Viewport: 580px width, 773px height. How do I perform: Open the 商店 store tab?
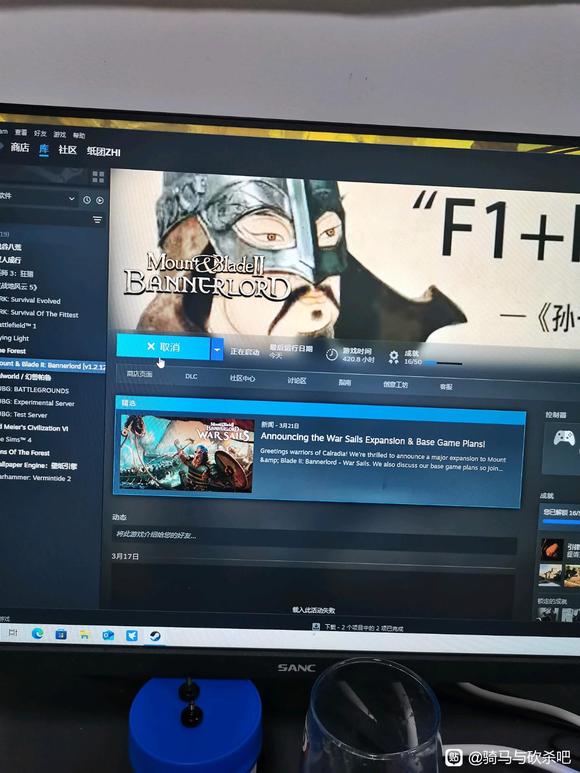click(x=20, y=147)
